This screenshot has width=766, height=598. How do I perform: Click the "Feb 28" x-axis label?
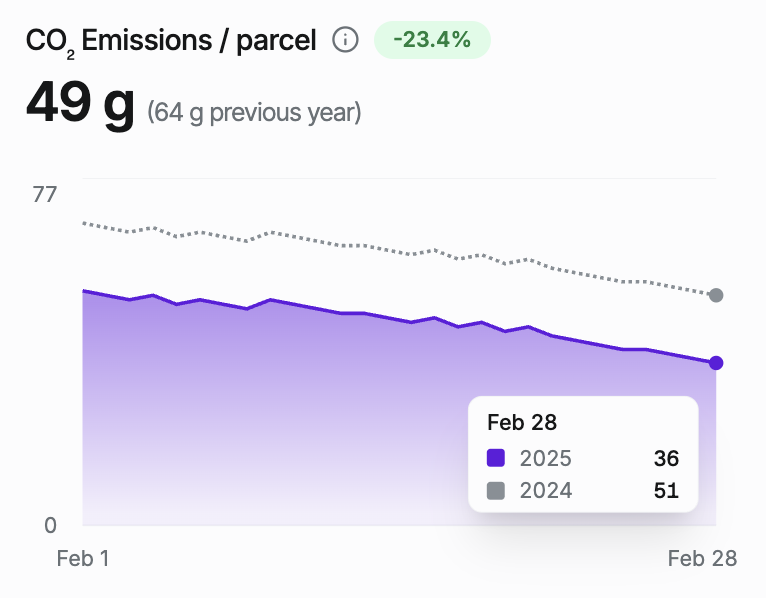point(702,559)
